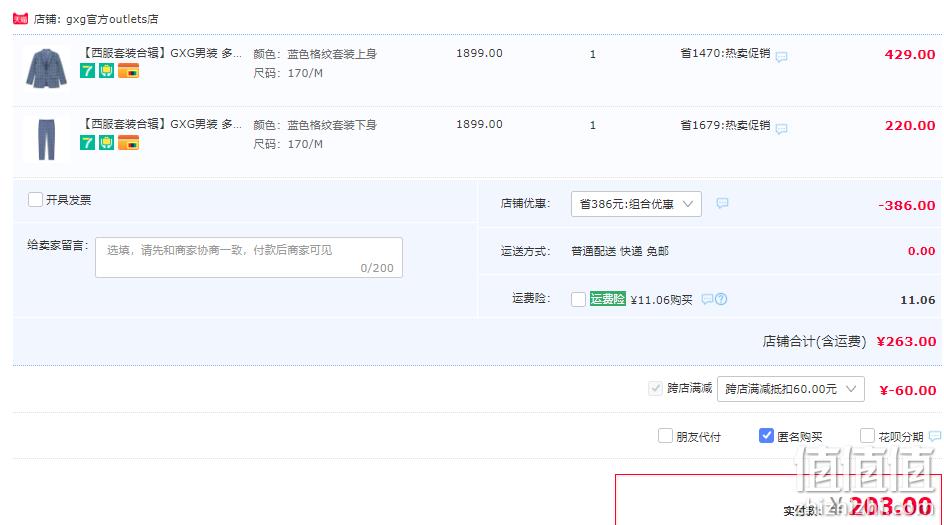Click comment bubble next to ¥11.06购买
Viewport: 944px width, 525px height.
[707, 299]
